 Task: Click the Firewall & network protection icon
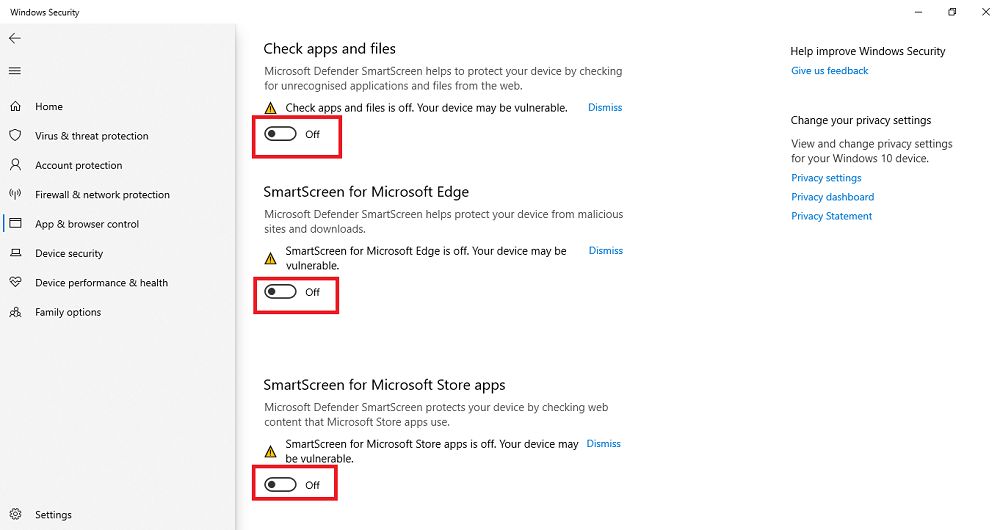pyautogui.click(x=15, y=195)
